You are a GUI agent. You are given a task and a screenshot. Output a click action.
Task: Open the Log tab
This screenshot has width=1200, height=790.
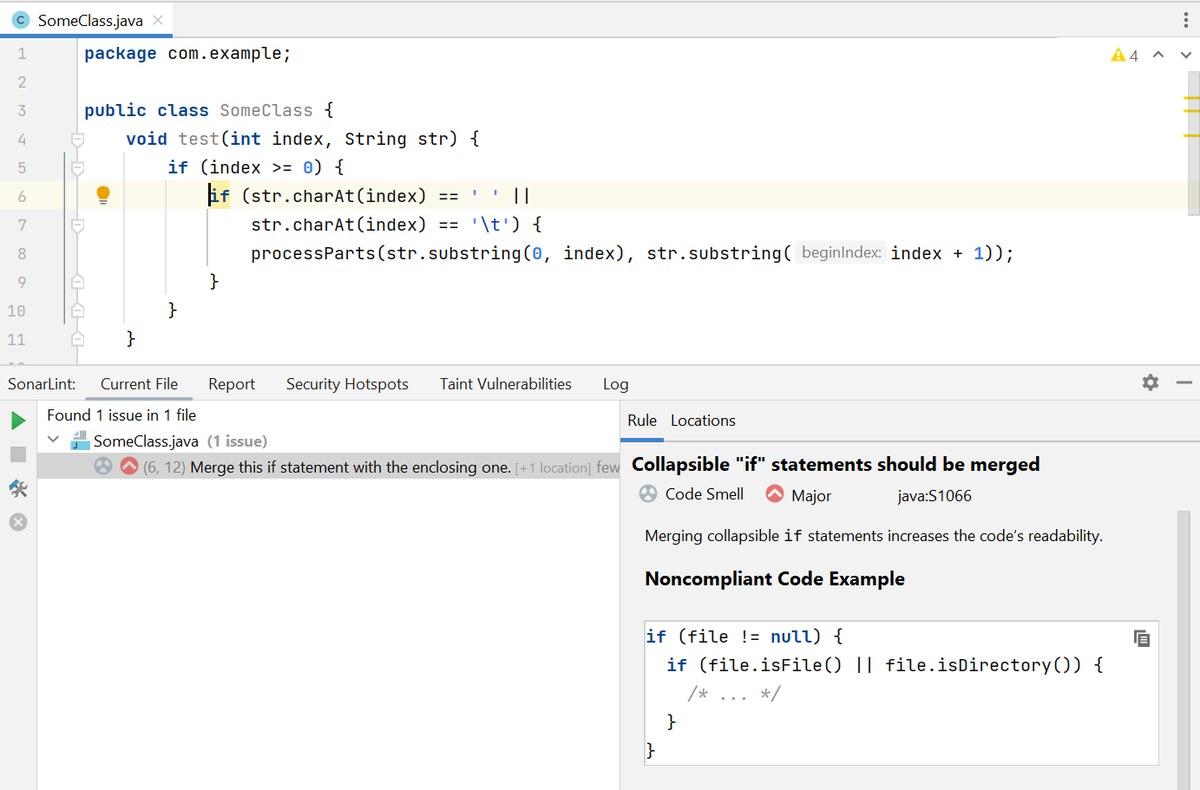point(616,384)
